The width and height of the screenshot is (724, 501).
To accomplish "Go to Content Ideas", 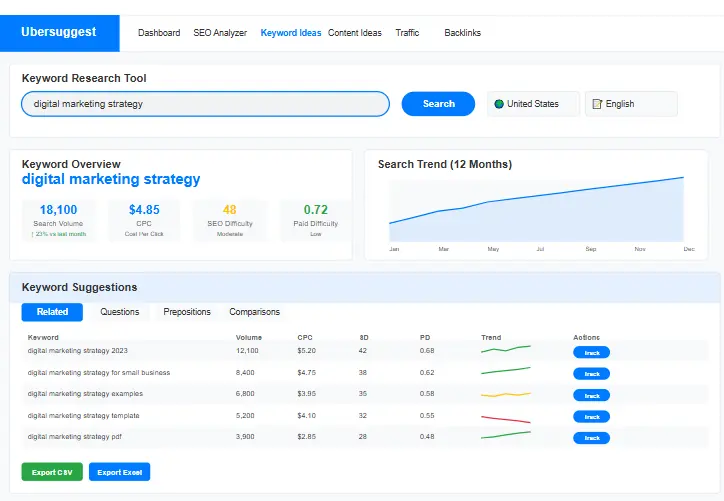I will (355, 33).
